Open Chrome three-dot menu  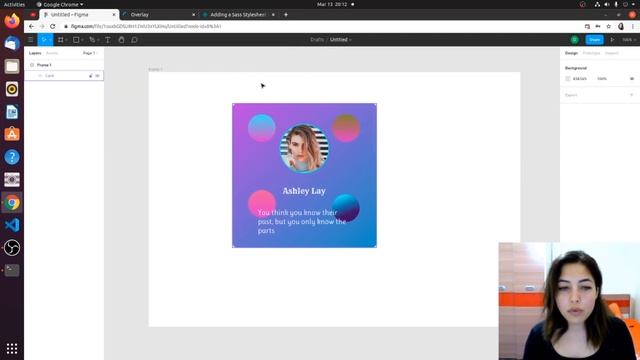click(x=633, y=26)
